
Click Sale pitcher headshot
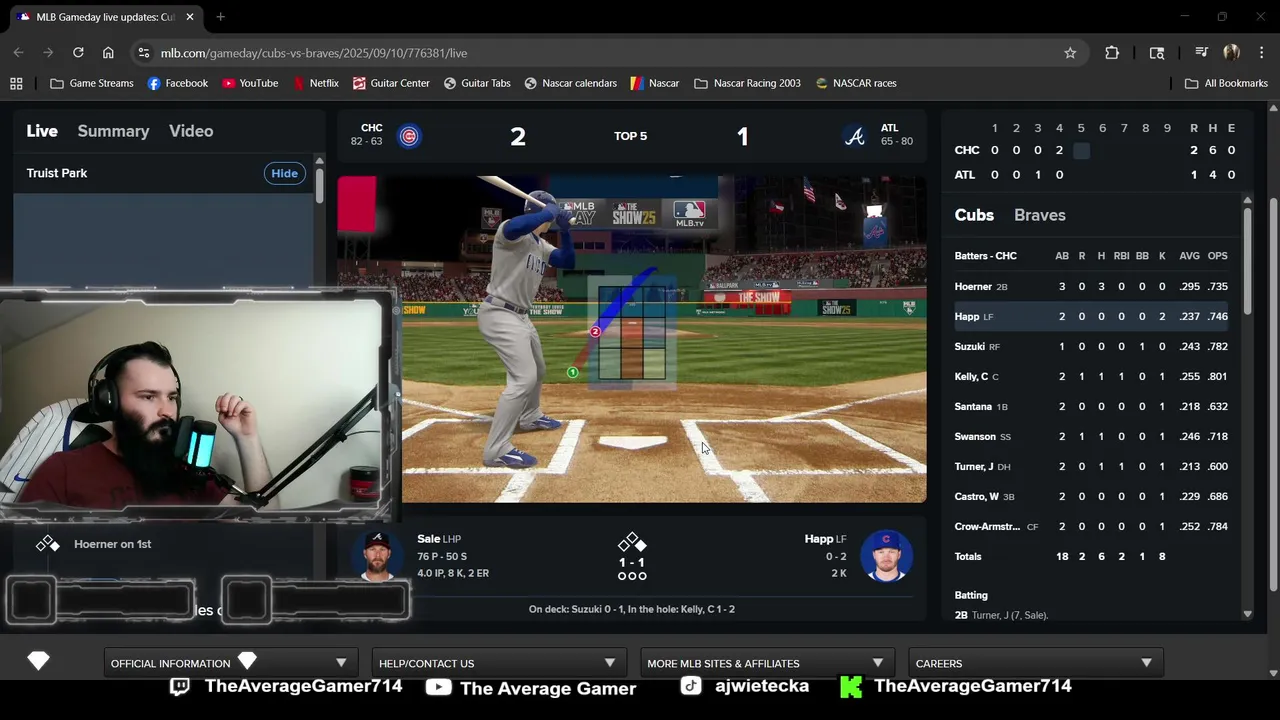tap(377, 556)
